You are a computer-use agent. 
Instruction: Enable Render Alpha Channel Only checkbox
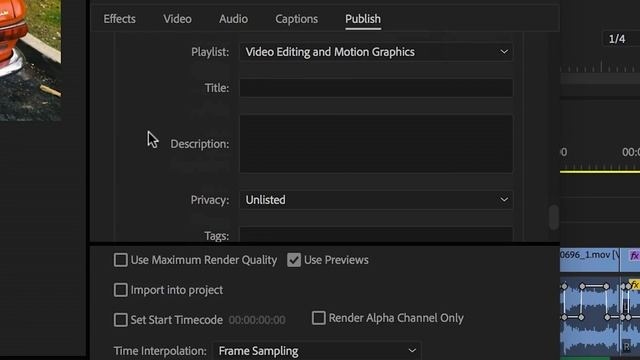pos(318,318)
